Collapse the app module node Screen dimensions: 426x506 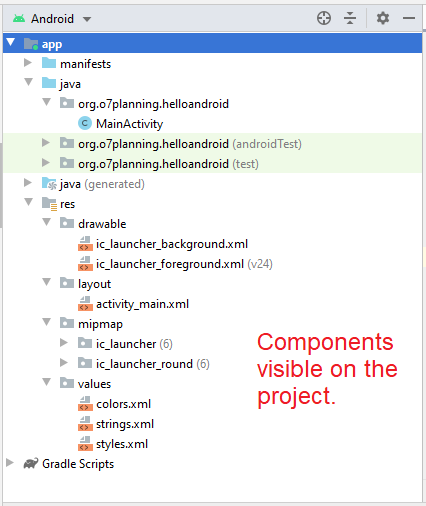11,43
